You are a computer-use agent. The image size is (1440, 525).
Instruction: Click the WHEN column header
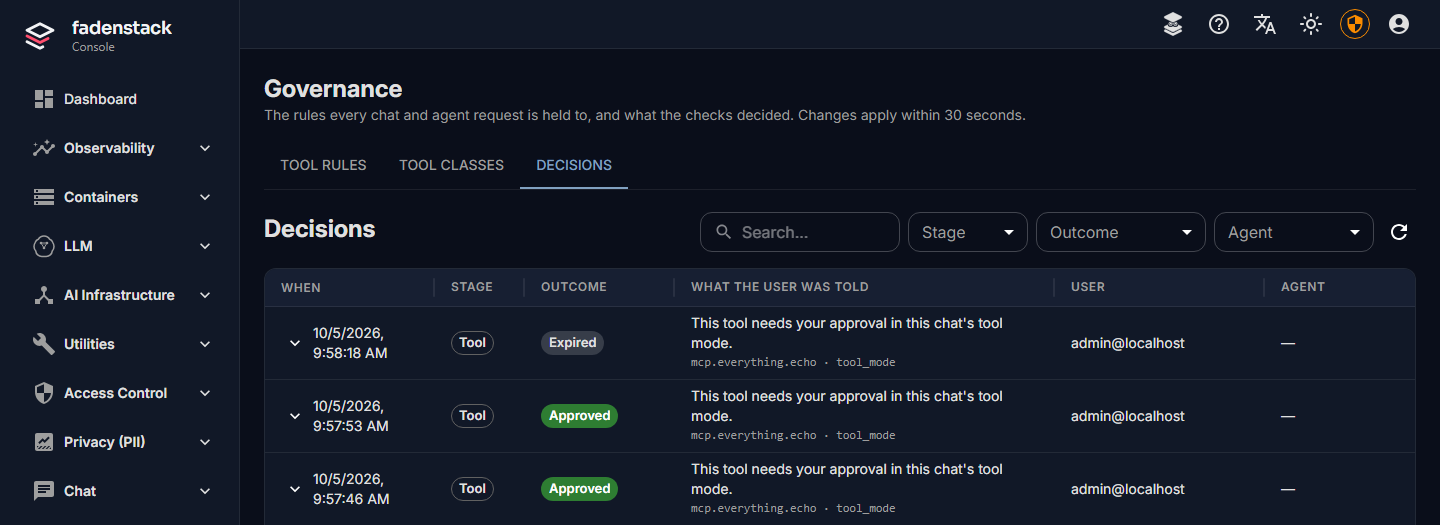tap(301, 287)
